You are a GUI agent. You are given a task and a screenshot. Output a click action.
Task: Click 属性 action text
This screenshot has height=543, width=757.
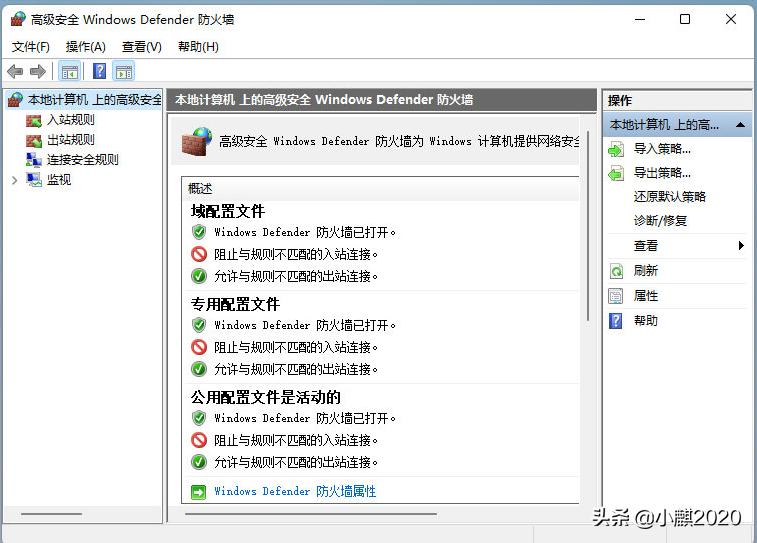tap(645, 295)
